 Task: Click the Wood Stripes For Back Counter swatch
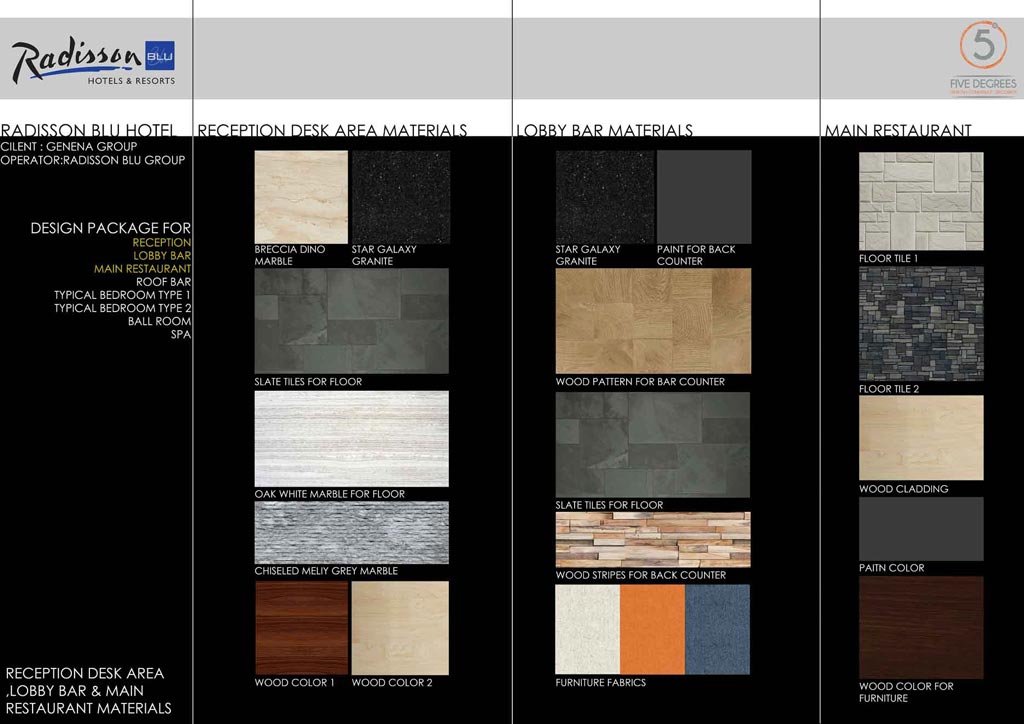pos(652,539)
